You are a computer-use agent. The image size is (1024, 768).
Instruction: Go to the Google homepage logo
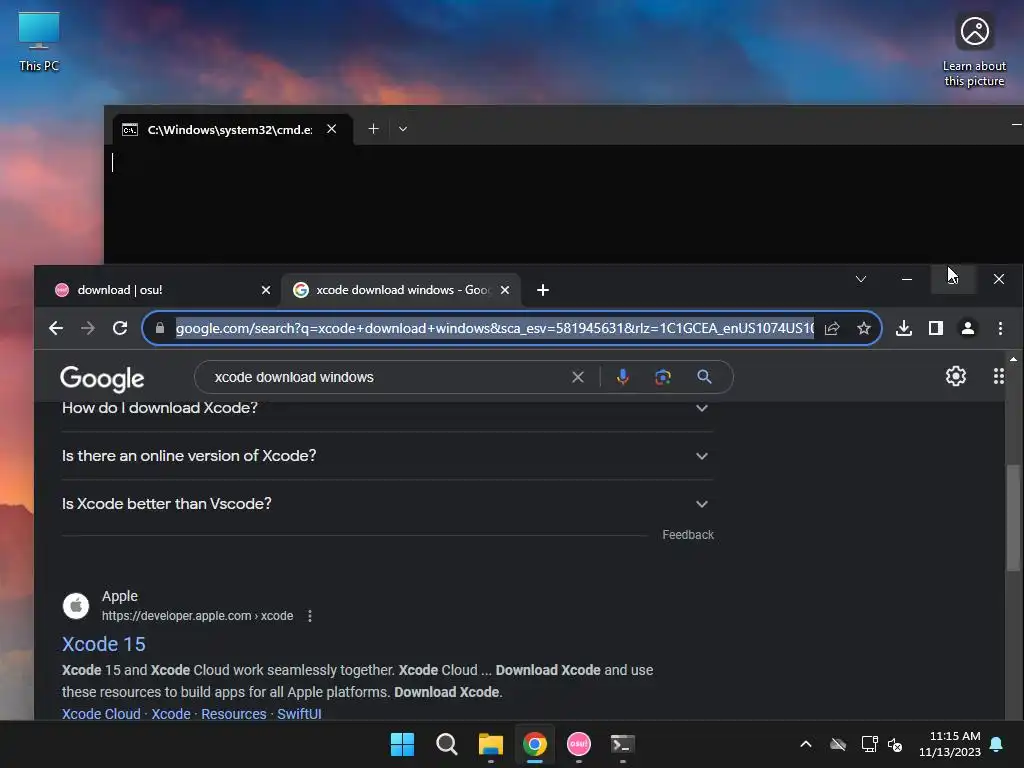click(102, 379)
